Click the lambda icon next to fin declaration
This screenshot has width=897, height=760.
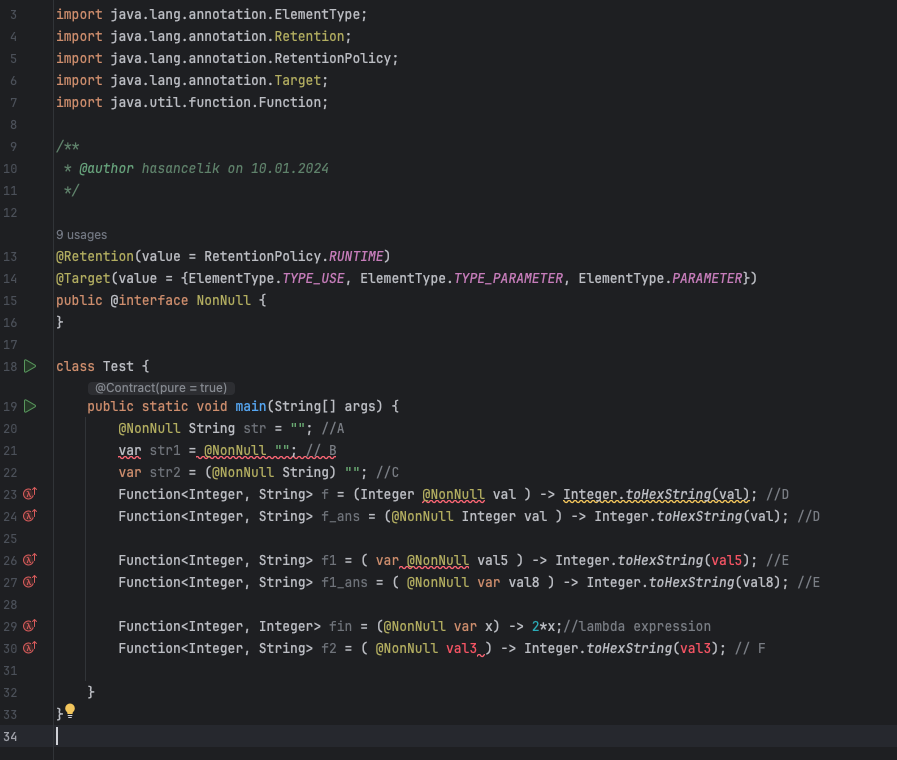(x=30, y=626)
